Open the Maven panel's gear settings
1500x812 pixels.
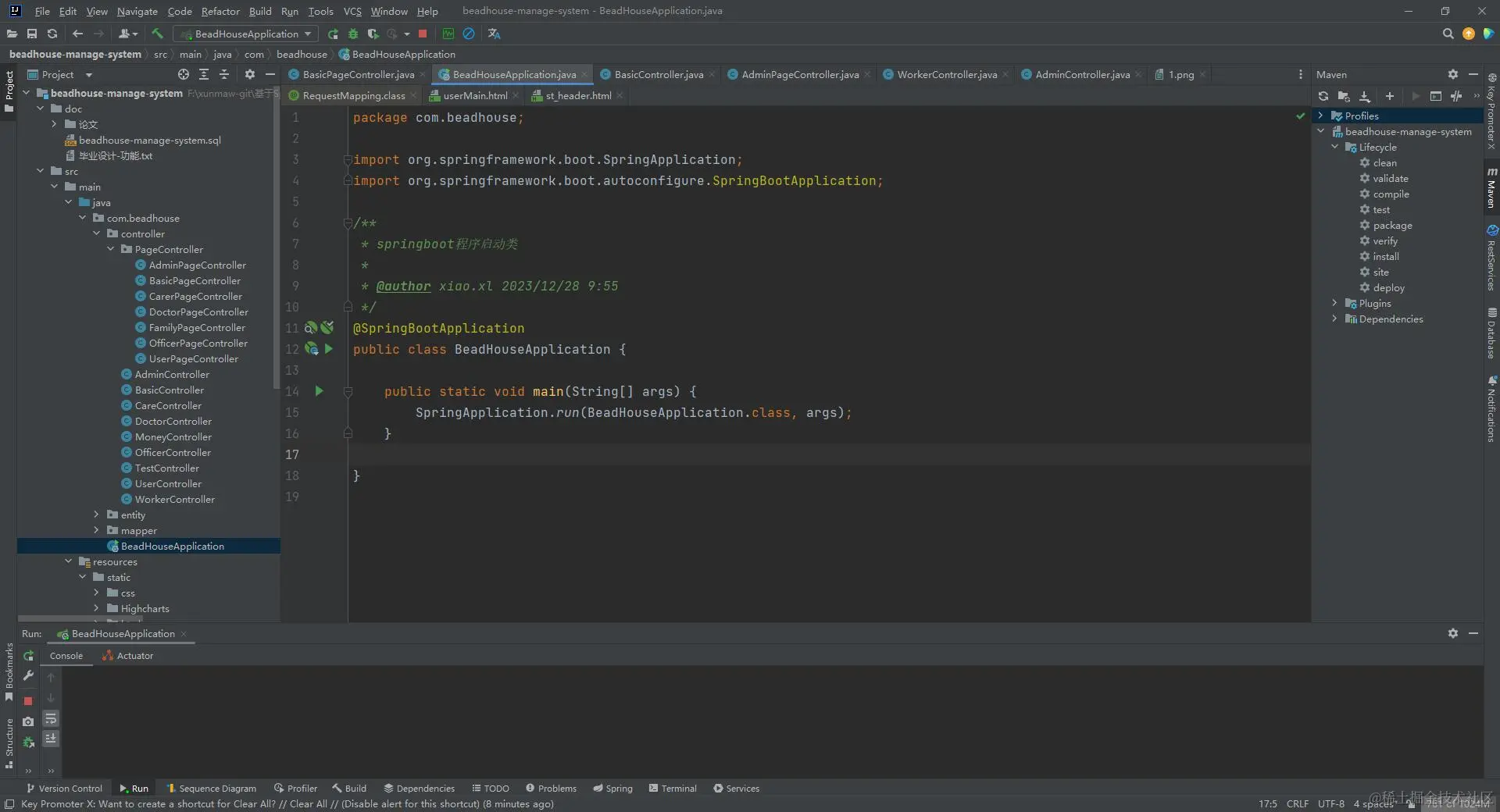pos(1452,74)
